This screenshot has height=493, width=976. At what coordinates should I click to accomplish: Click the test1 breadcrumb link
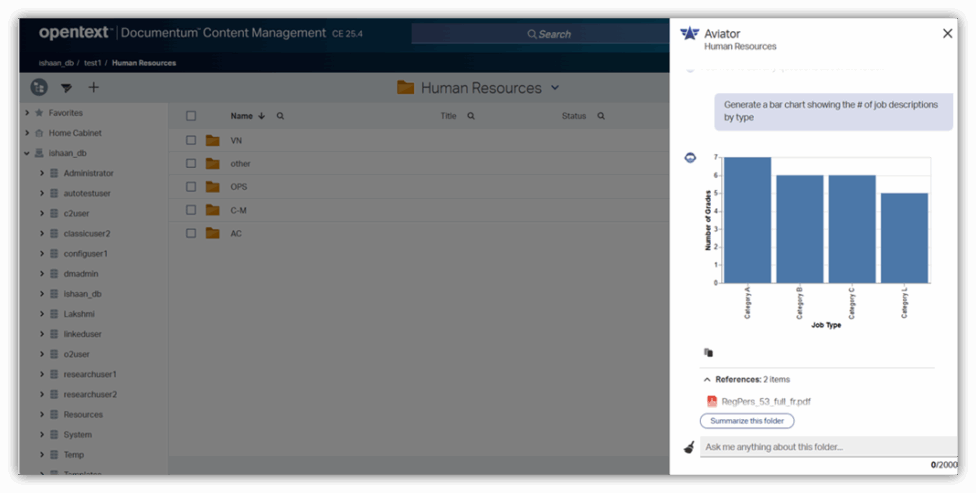tap(93, 63)
